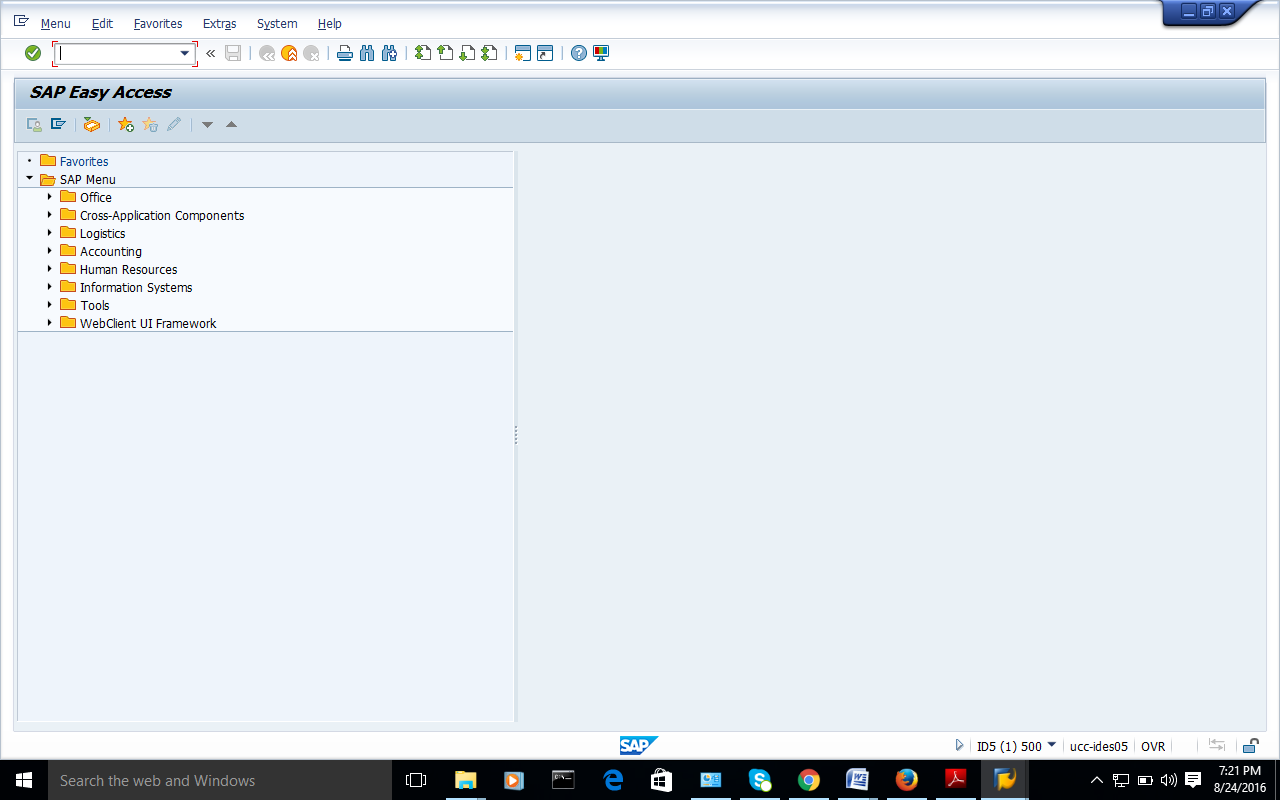Screen dimensions: 1280x800
Task: Select the Human Resources tree item
Action: 128,269
